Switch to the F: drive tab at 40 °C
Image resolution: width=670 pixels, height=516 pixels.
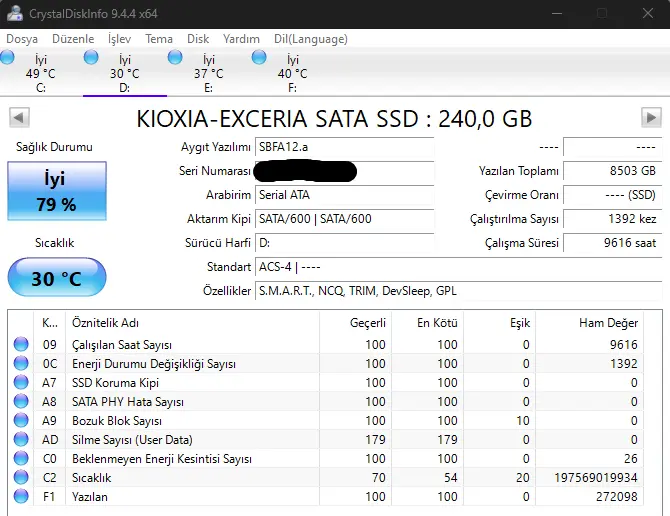292,73
